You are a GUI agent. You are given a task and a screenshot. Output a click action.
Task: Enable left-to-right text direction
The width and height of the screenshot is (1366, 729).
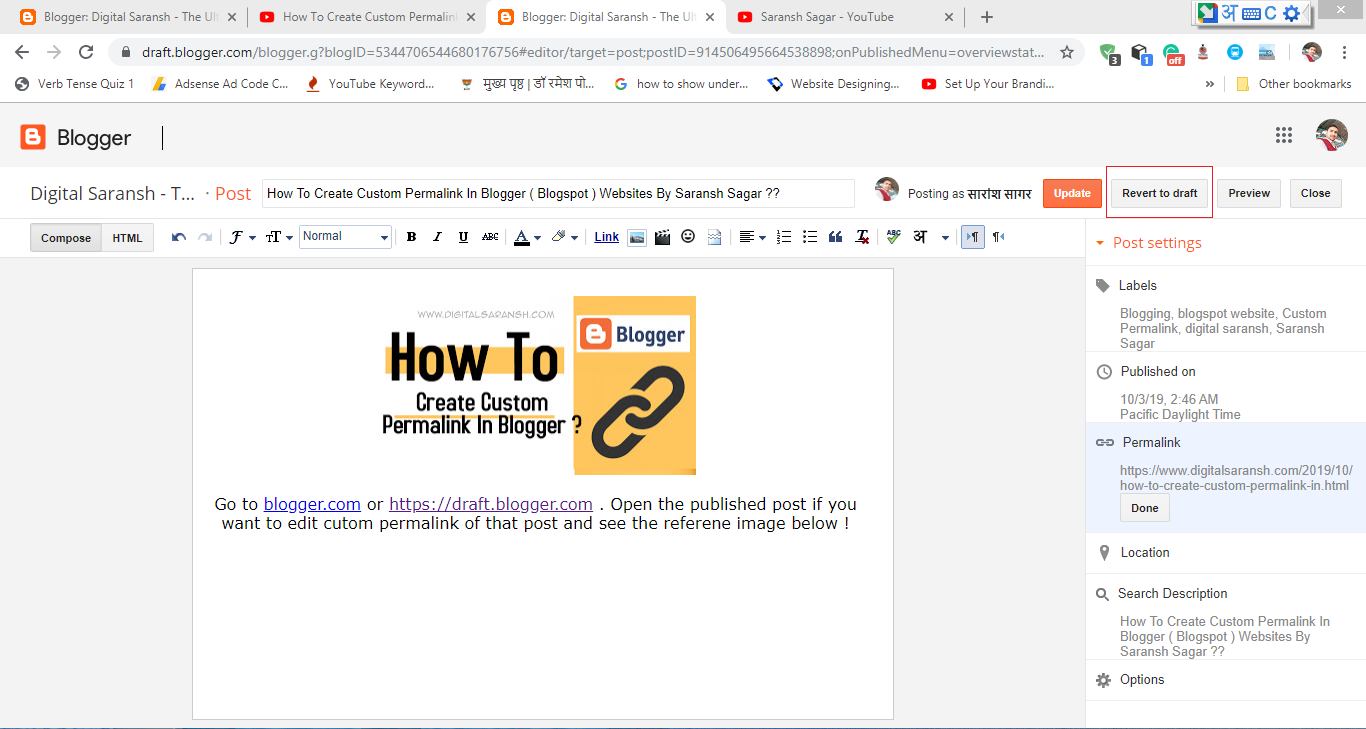pyautogui.click(x=972, y=237)
